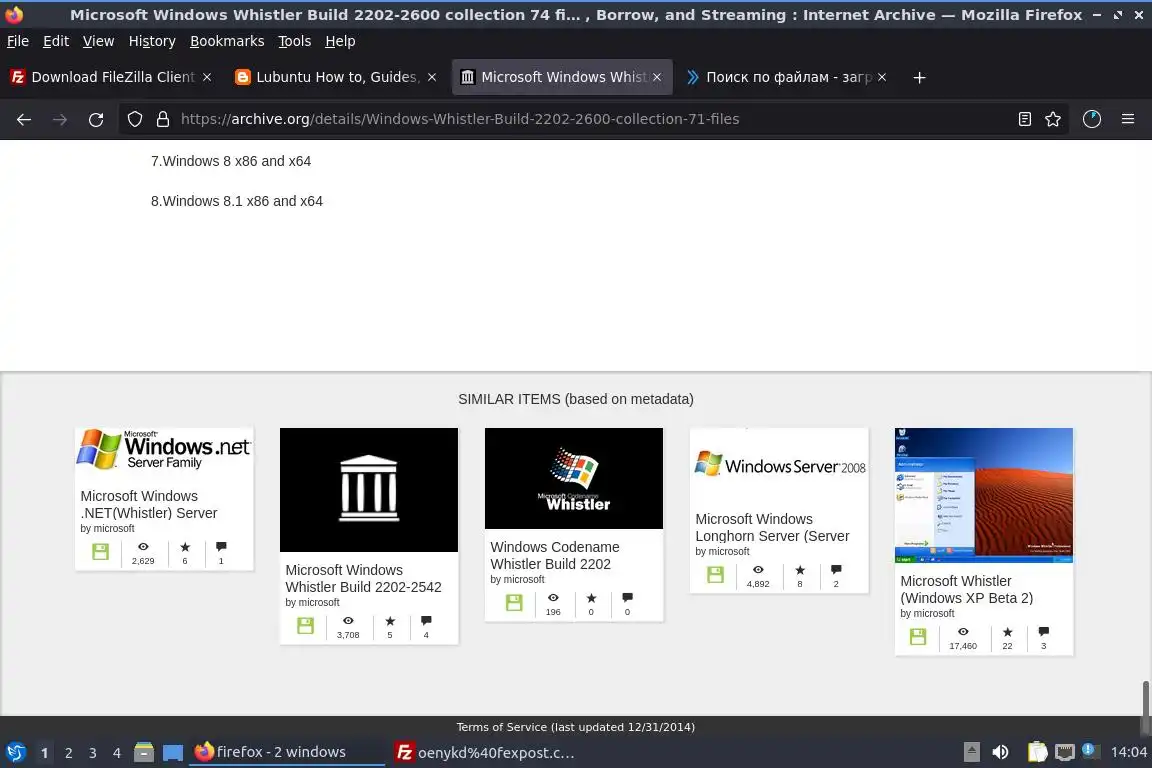Click views eye on .NET(Whistler) Server card
The image size is (1152, 768).
click(143, 547)
